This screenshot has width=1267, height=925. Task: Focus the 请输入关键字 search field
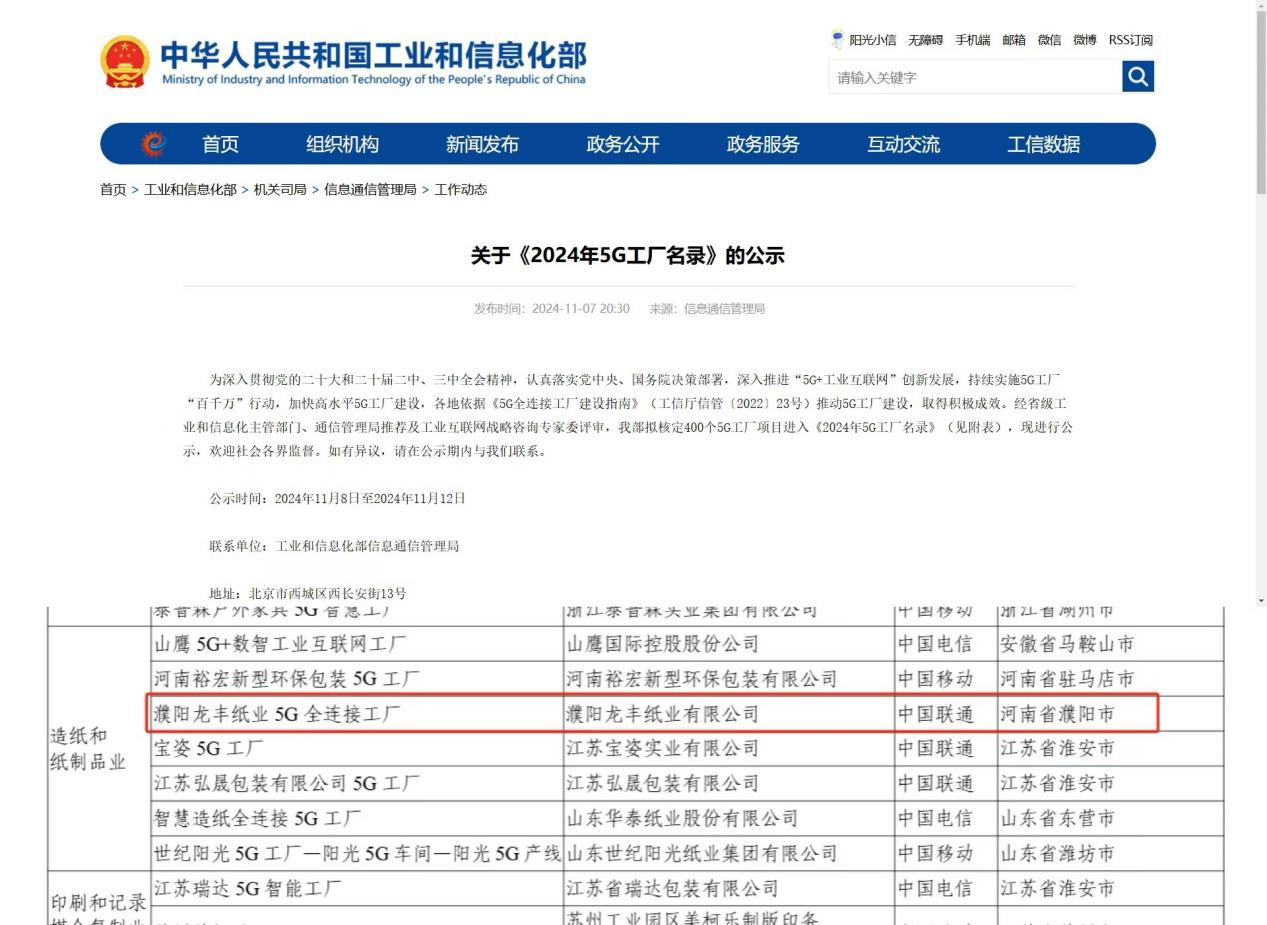tap(975, 77)
